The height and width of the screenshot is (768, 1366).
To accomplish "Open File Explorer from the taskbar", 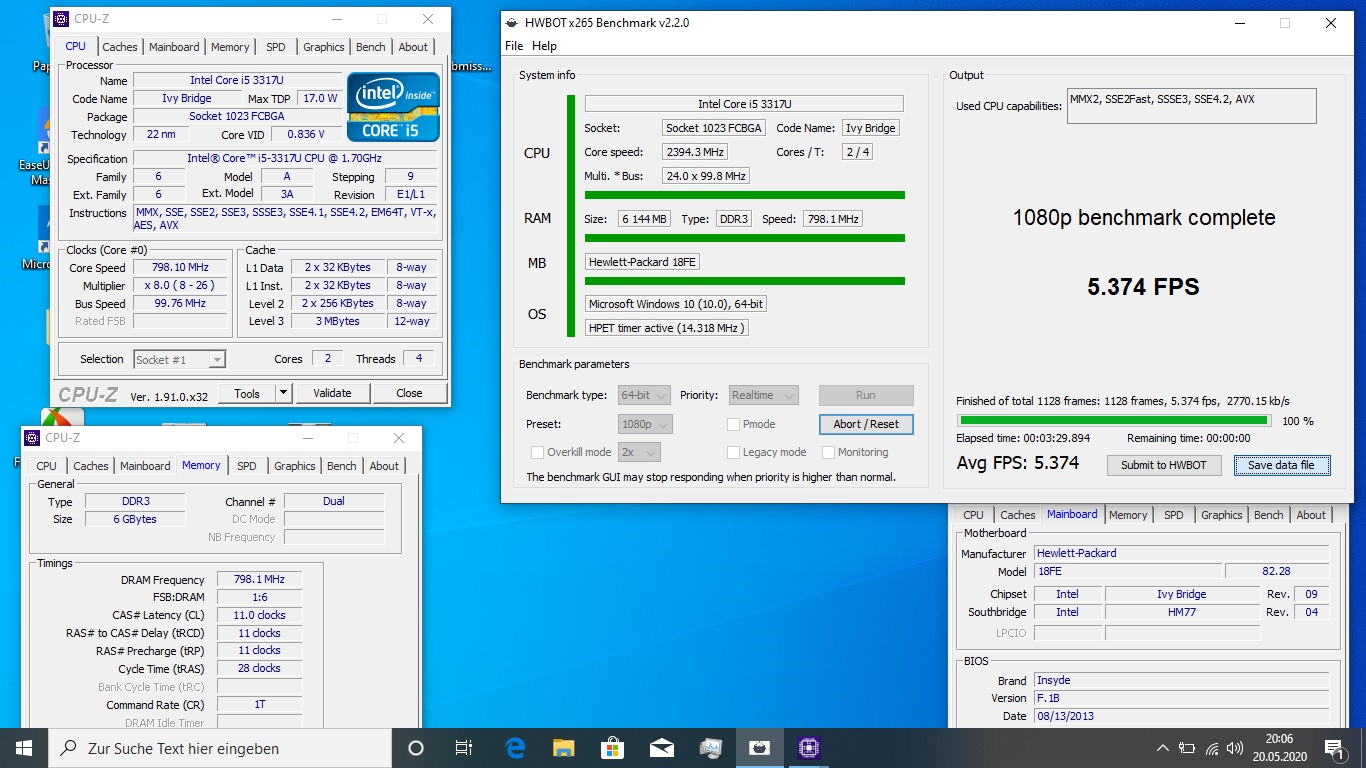I will coord(564,747).
